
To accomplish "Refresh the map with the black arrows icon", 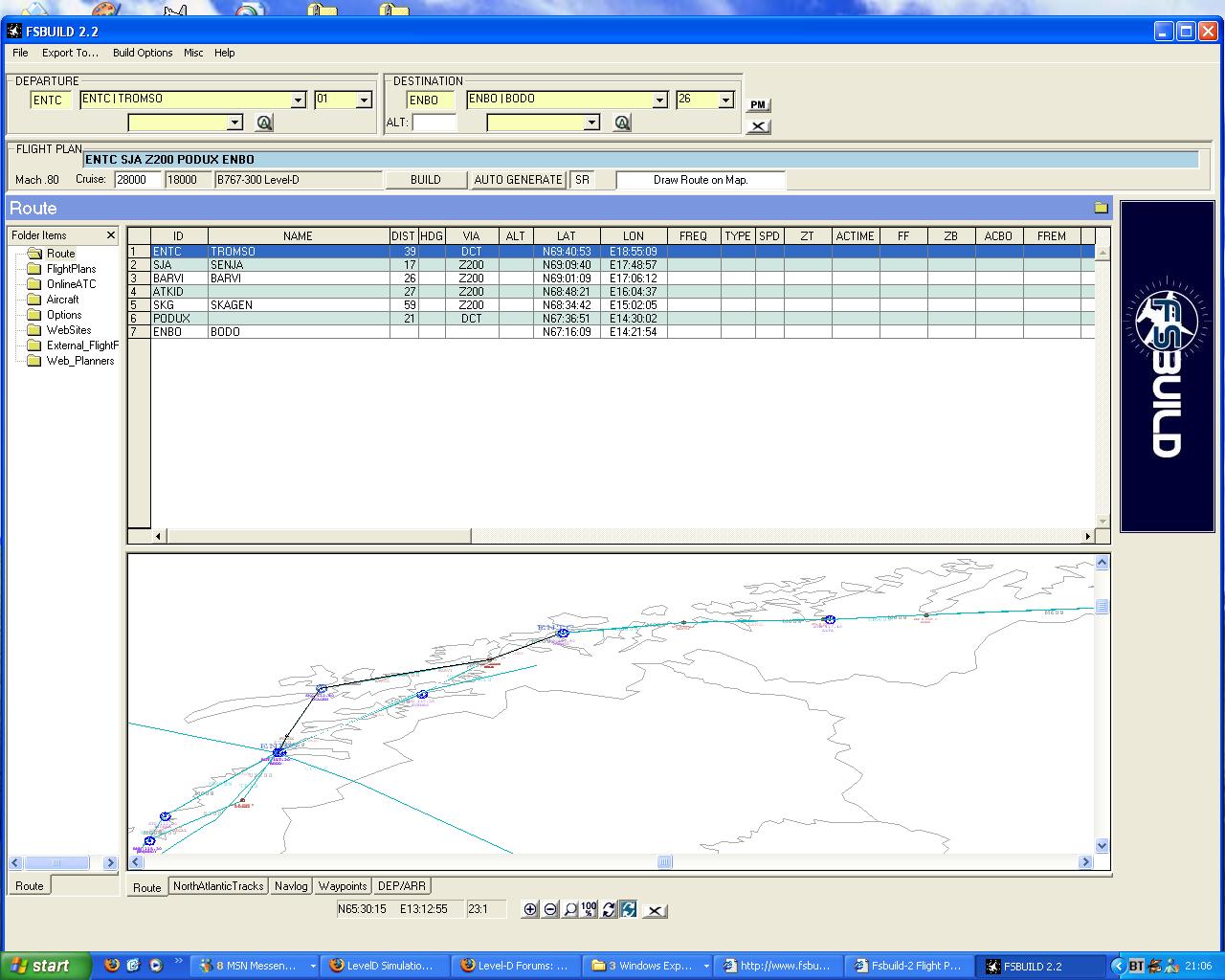I will tap(609, 909).
